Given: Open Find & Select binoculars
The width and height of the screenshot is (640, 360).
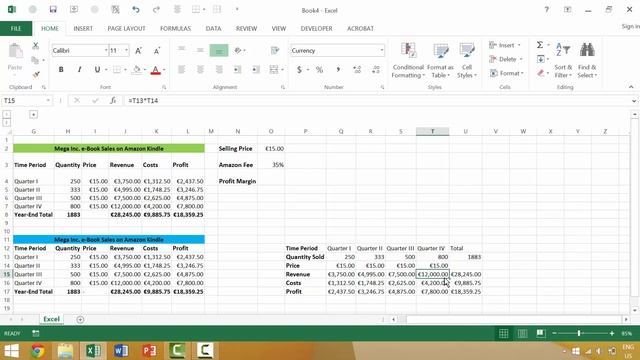Looking at the screenshot, I should pos(587,60).
